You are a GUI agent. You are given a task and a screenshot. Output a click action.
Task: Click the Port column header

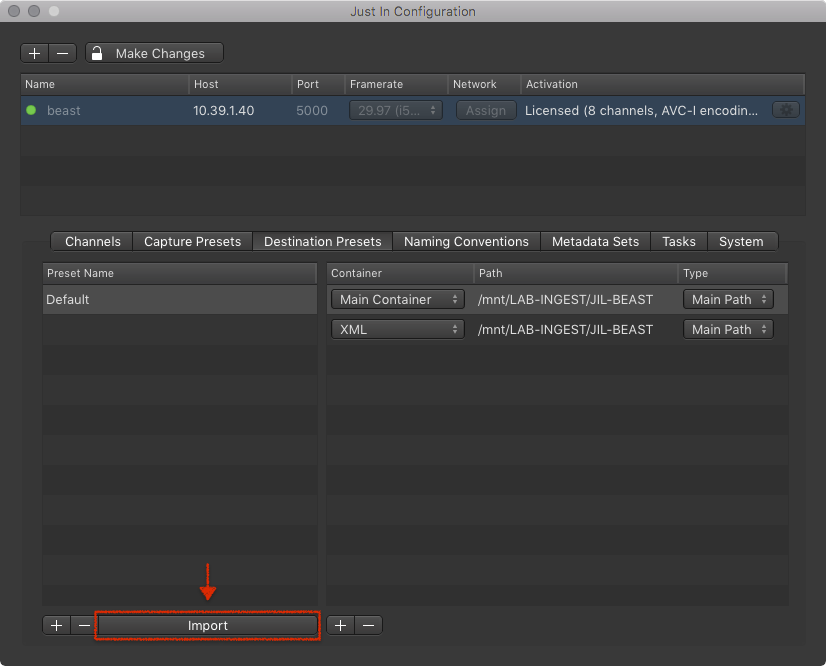318,84
